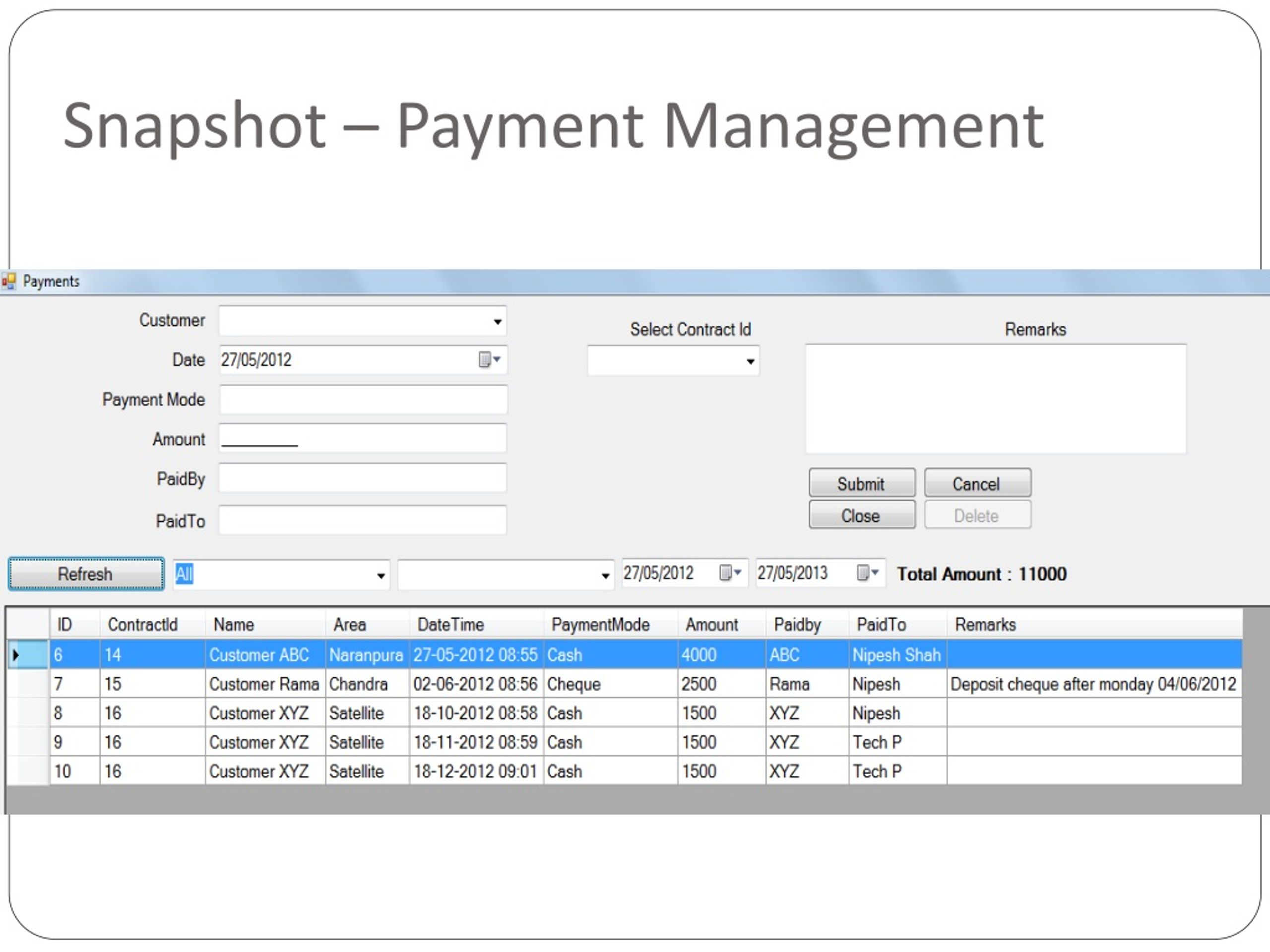Click the ContractId cell showing 14

(x=153, y=655)
